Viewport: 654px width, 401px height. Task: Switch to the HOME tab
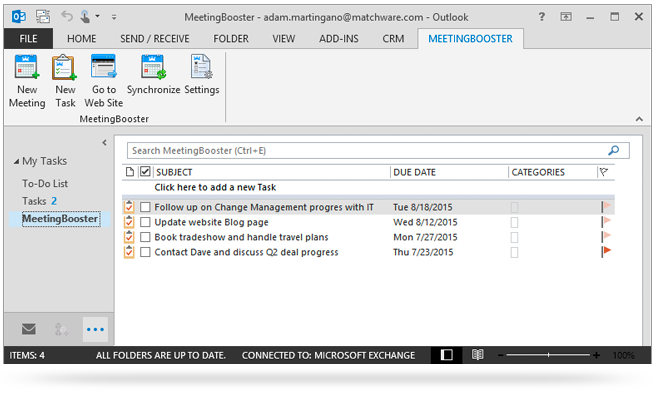82,39
